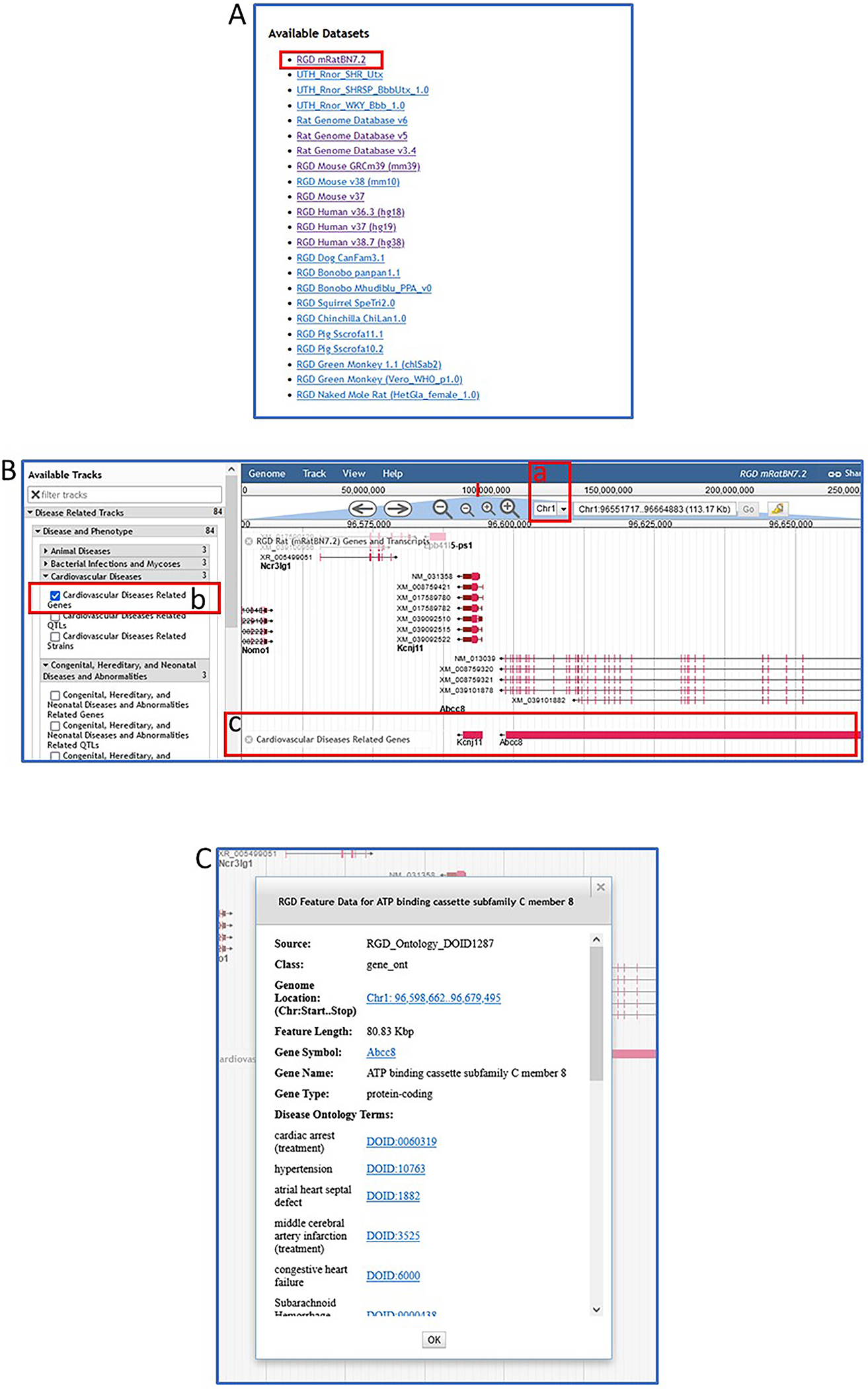Open the UTH_Rnor_SHR_Utx dataset link
This screenshot has height=1389, width=868.
tap(339, 75)
